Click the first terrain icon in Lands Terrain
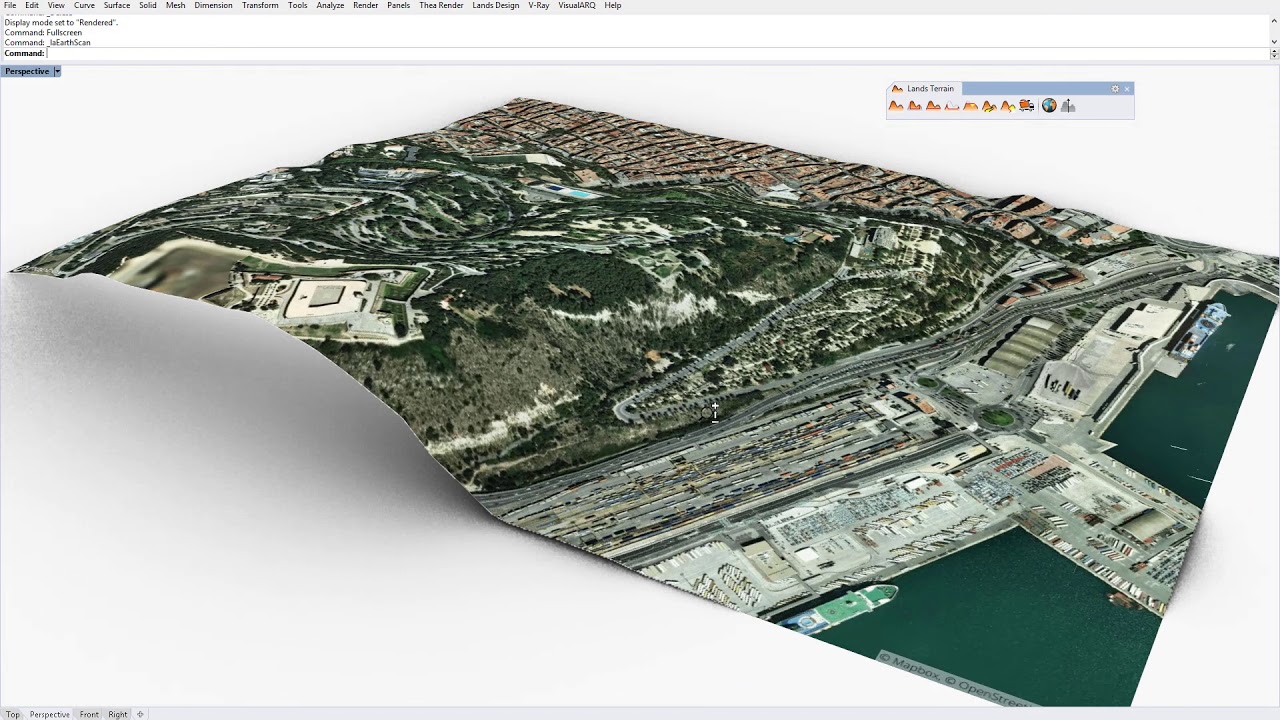 (896, 106)
